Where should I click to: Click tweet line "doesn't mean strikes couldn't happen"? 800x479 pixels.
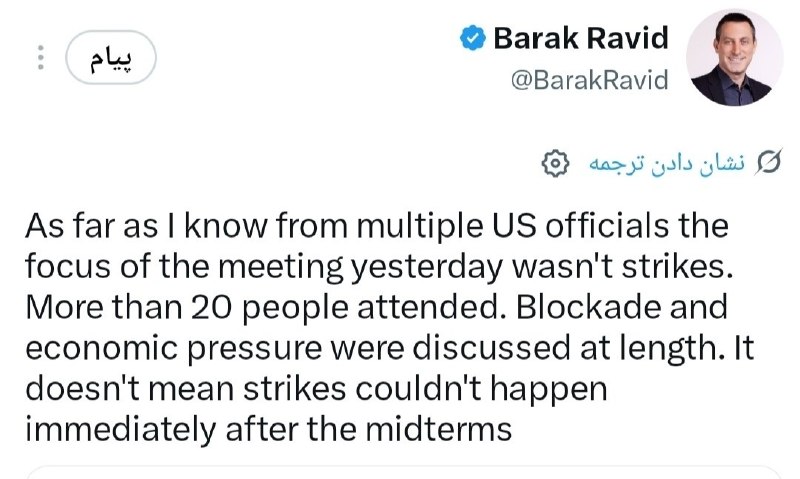[316, 389]
